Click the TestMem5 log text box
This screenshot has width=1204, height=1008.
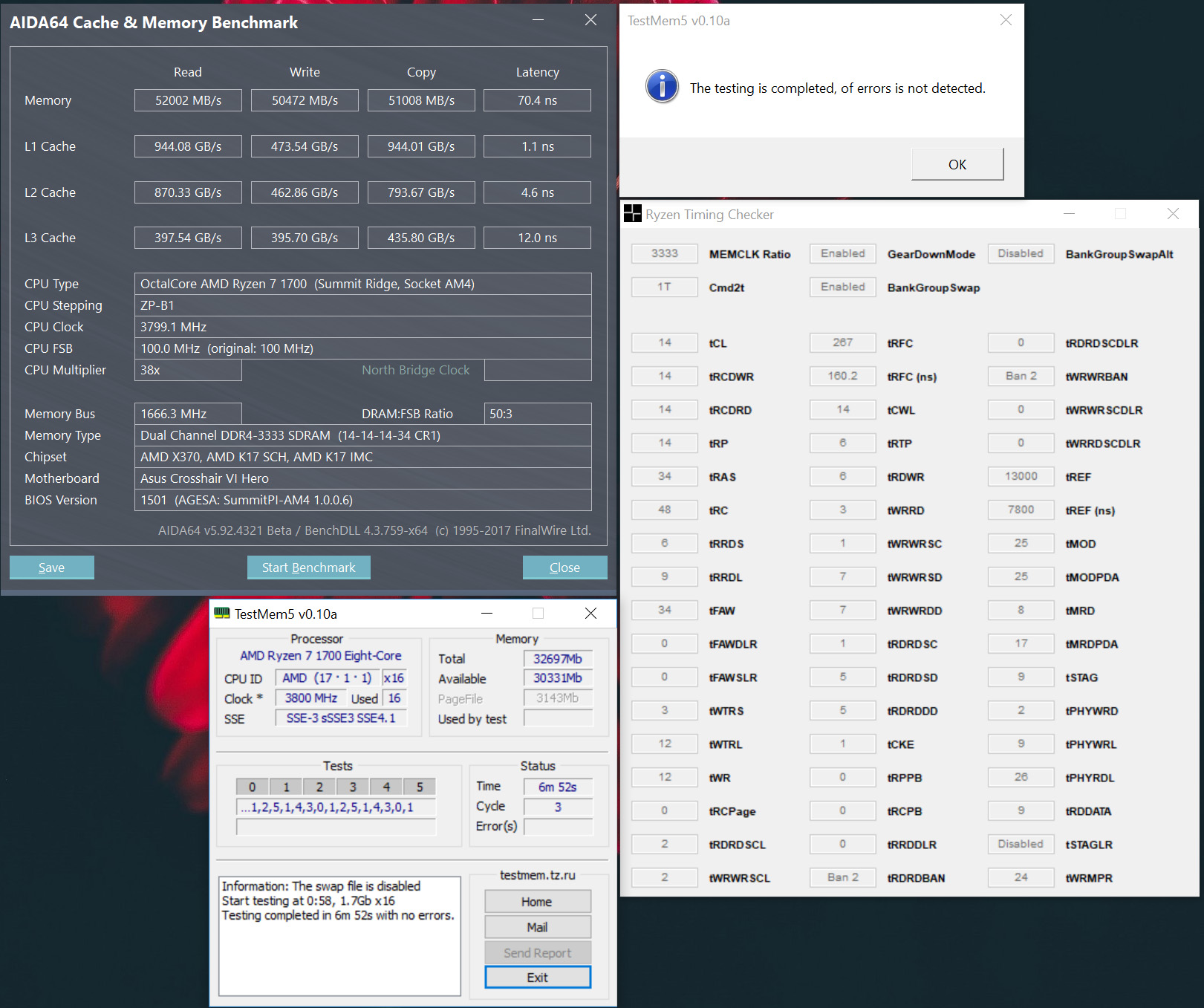pos(339,936)
